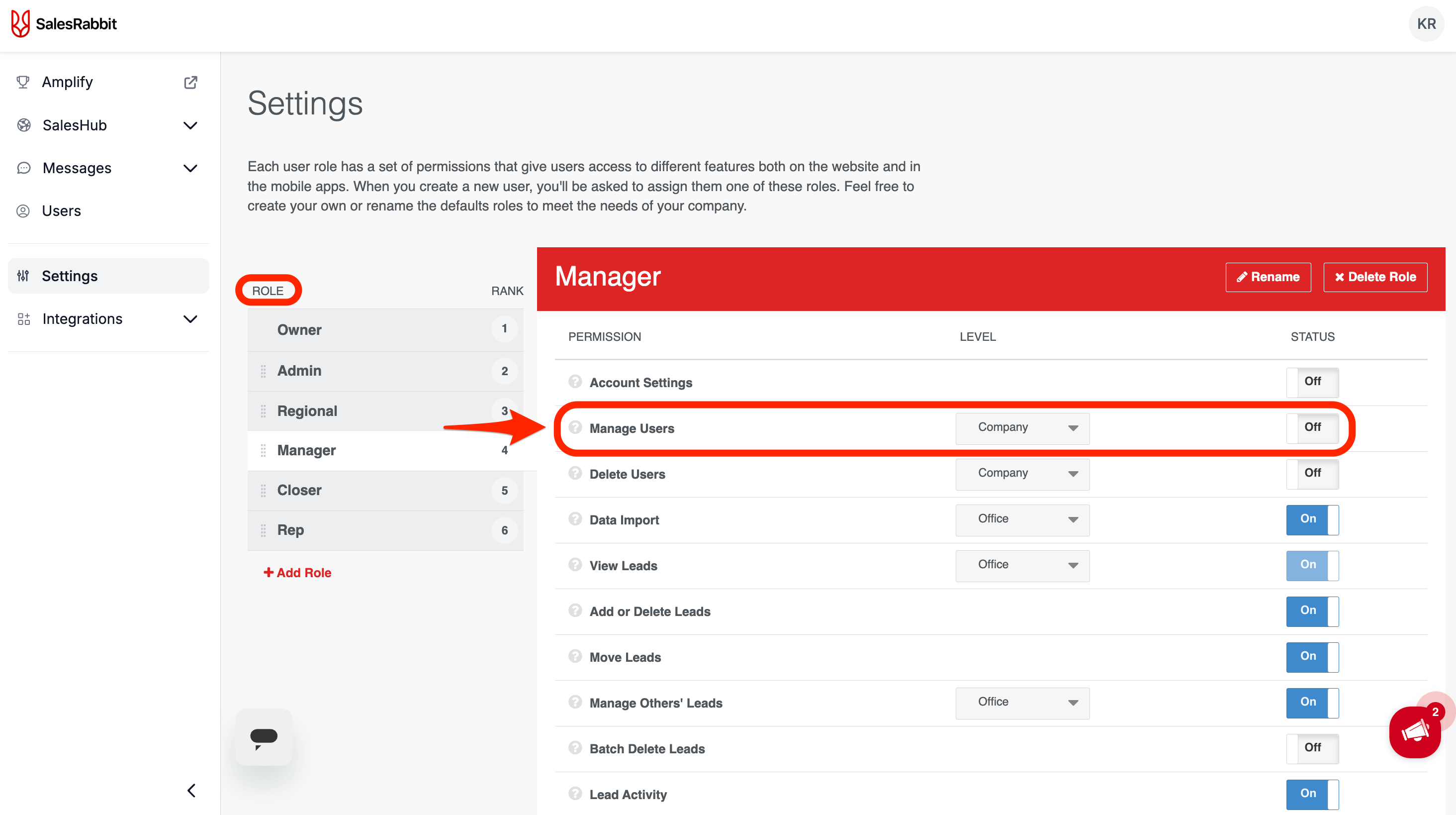
Task: Click the drag handle beside Closer role
Action: point(263,491)
